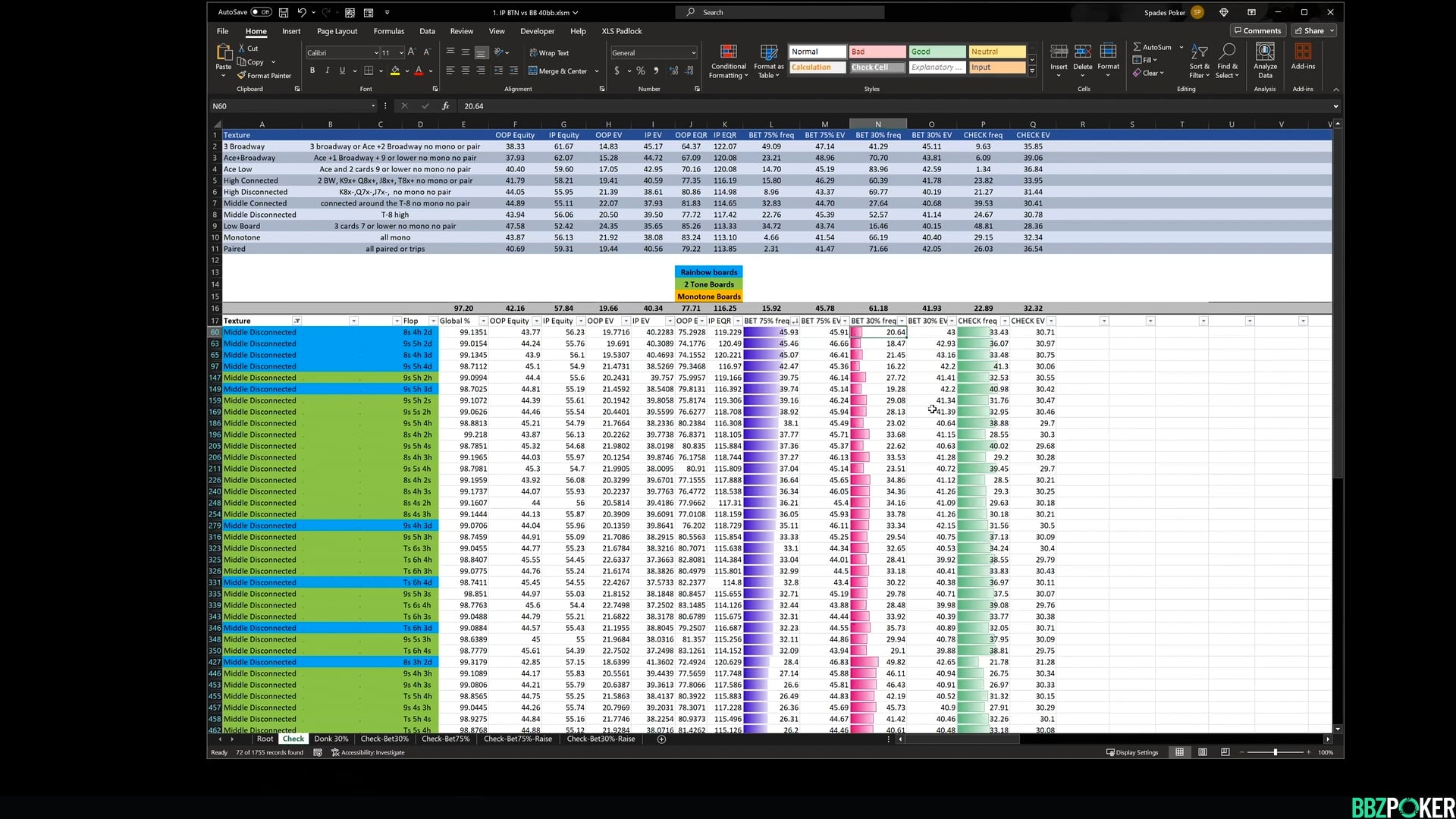The width and height of the screenshot is (1456, 819).
Task: Select the Format Painter
Action: coord(264,75)
